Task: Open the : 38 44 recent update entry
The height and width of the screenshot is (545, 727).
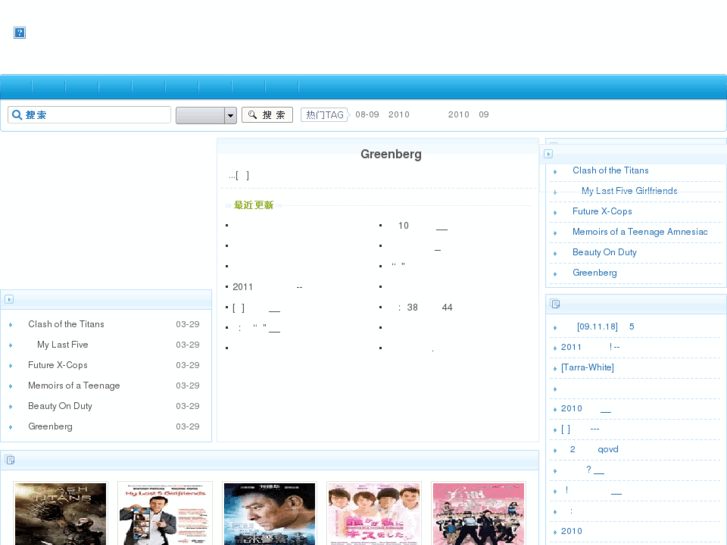Action: click(x=425, y=307)
